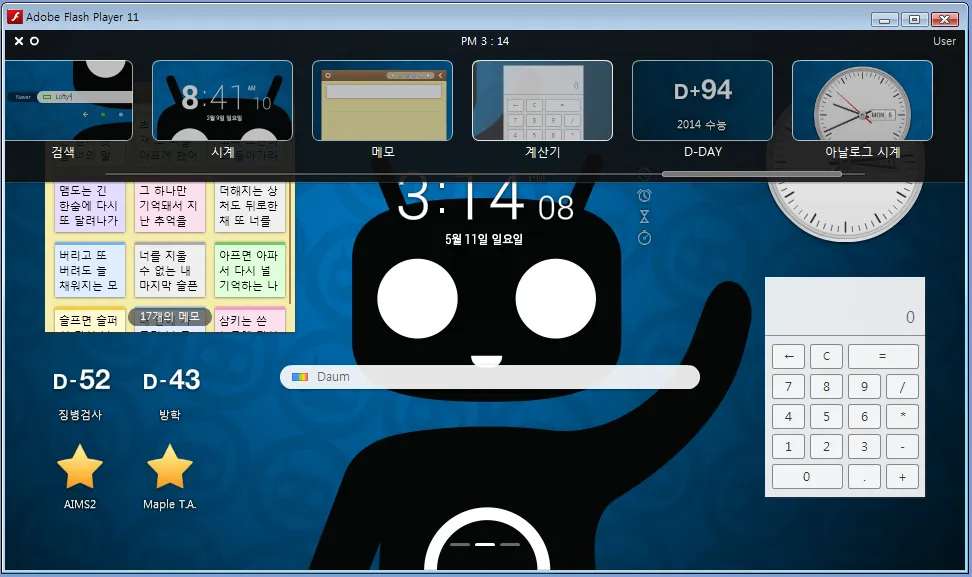The width and height of the screenshot is (972, 577).
Task: Click the calculator multiply button
Action: click(x=903, y=416)
